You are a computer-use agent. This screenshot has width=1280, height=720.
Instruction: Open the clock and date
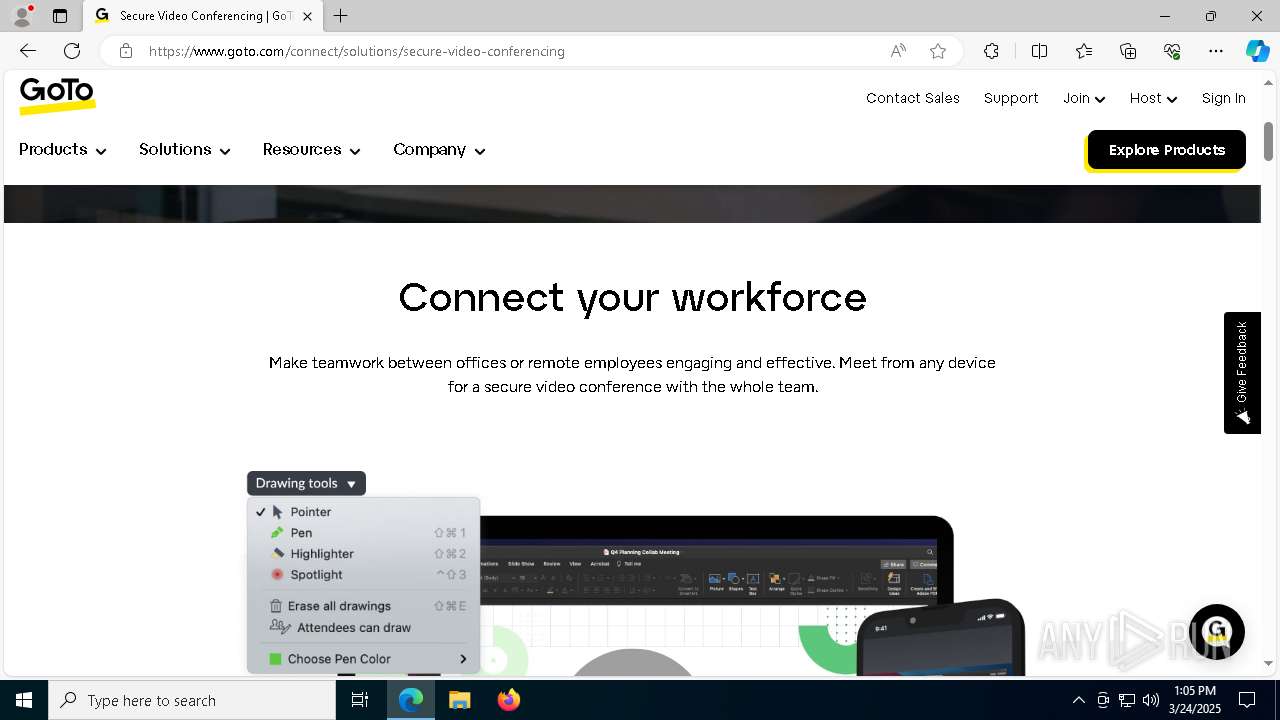click(1194, 700)
